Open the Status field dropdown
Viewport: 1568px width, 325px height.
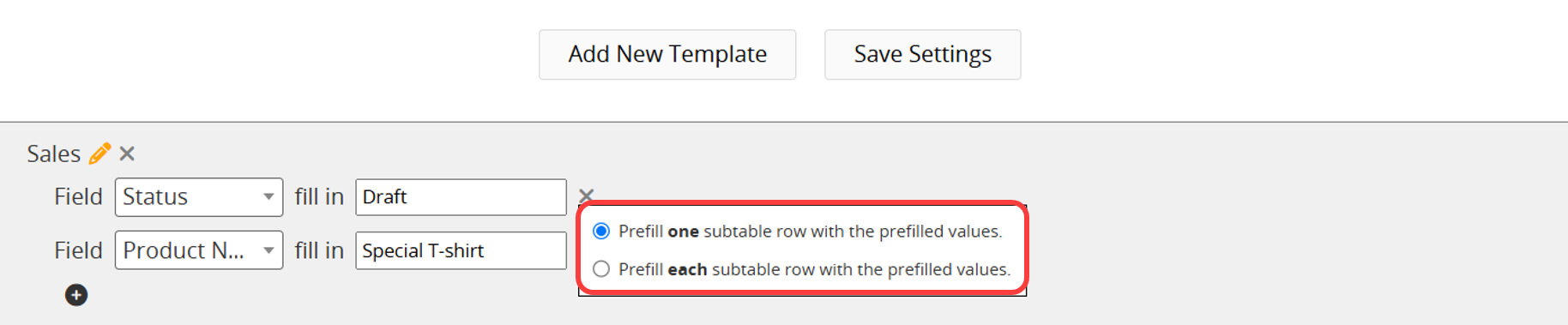pyautogui.click(x=199, y=197)
